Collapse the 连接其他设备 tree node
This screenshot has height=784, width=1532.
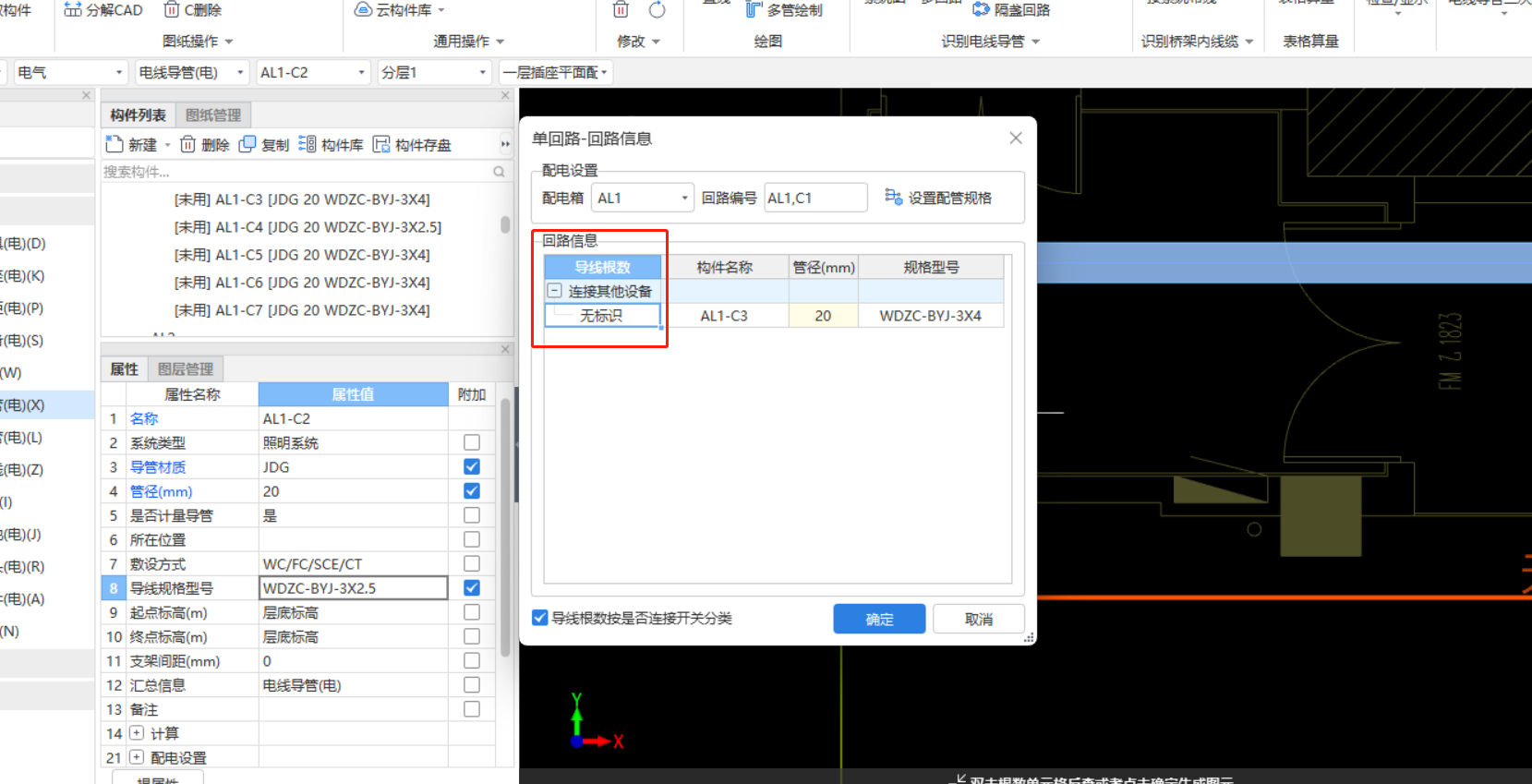click(x=554, y=291)
